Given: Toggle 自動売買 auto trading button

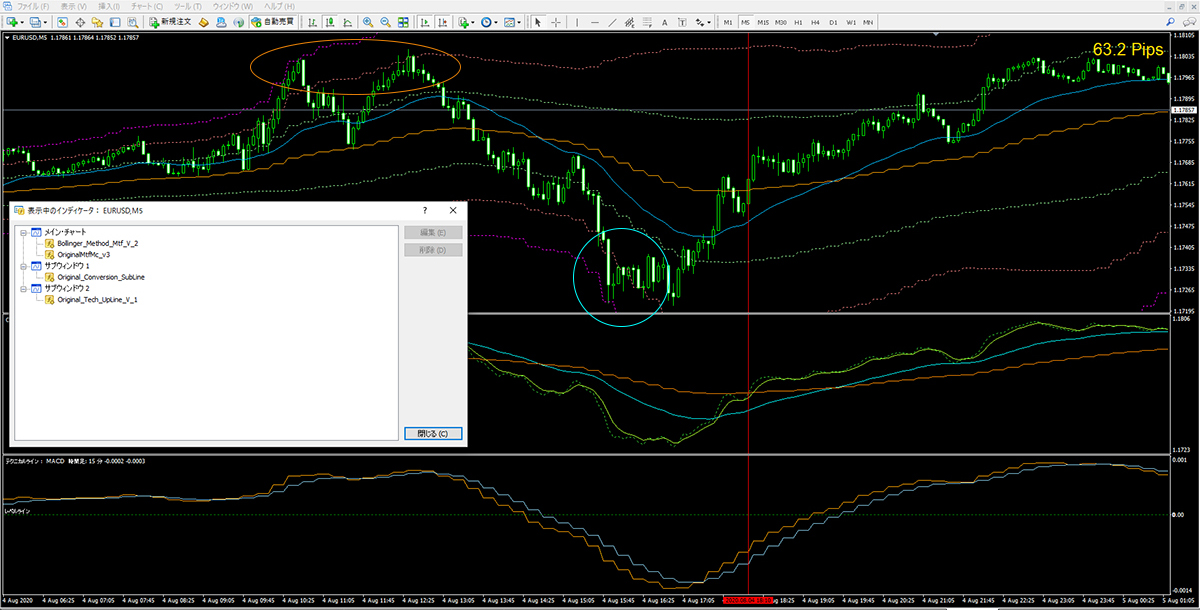Looking at the screenshot, I should pos(272,21).
